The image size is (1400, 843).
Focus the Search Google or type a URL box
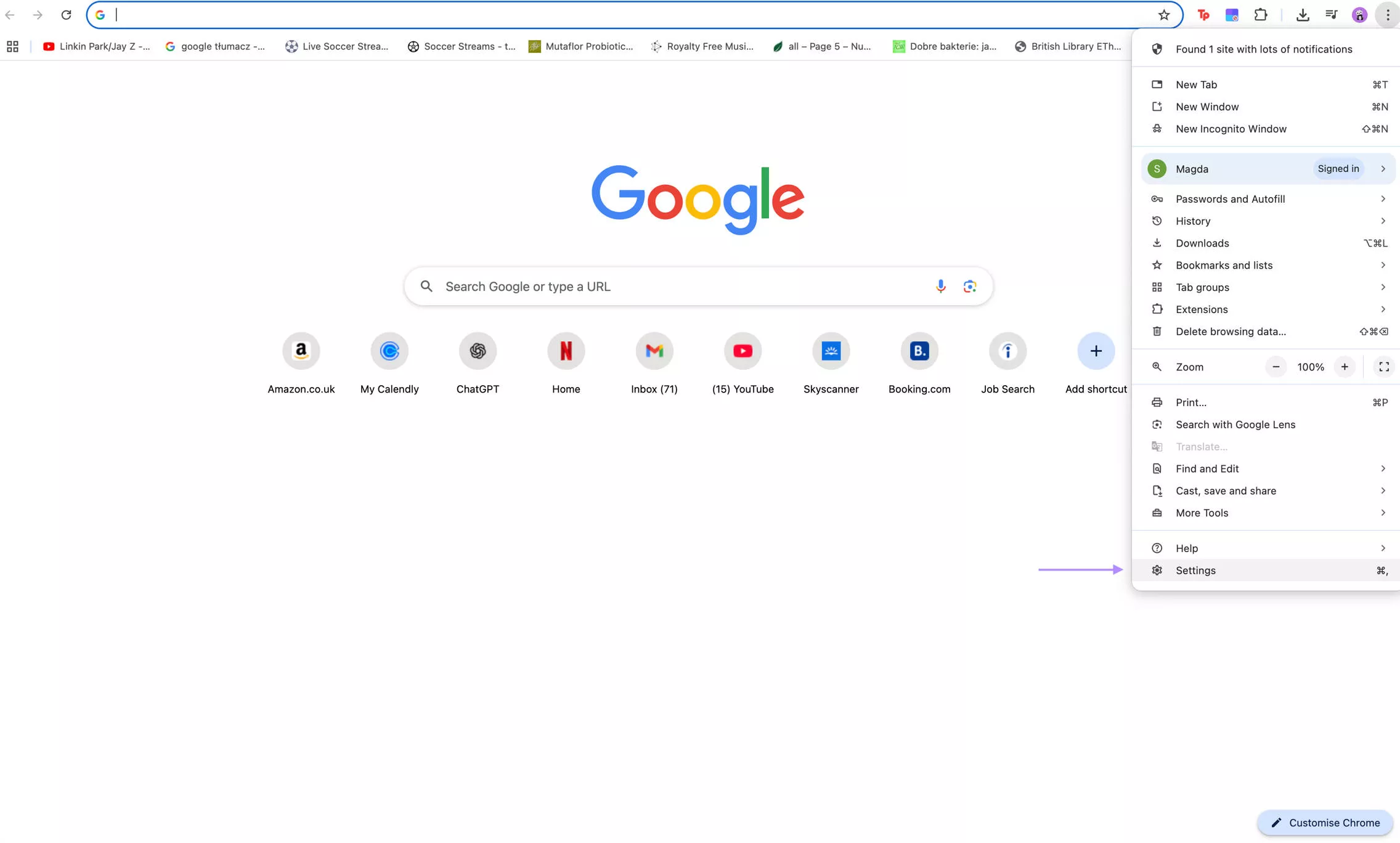(698, 286)
